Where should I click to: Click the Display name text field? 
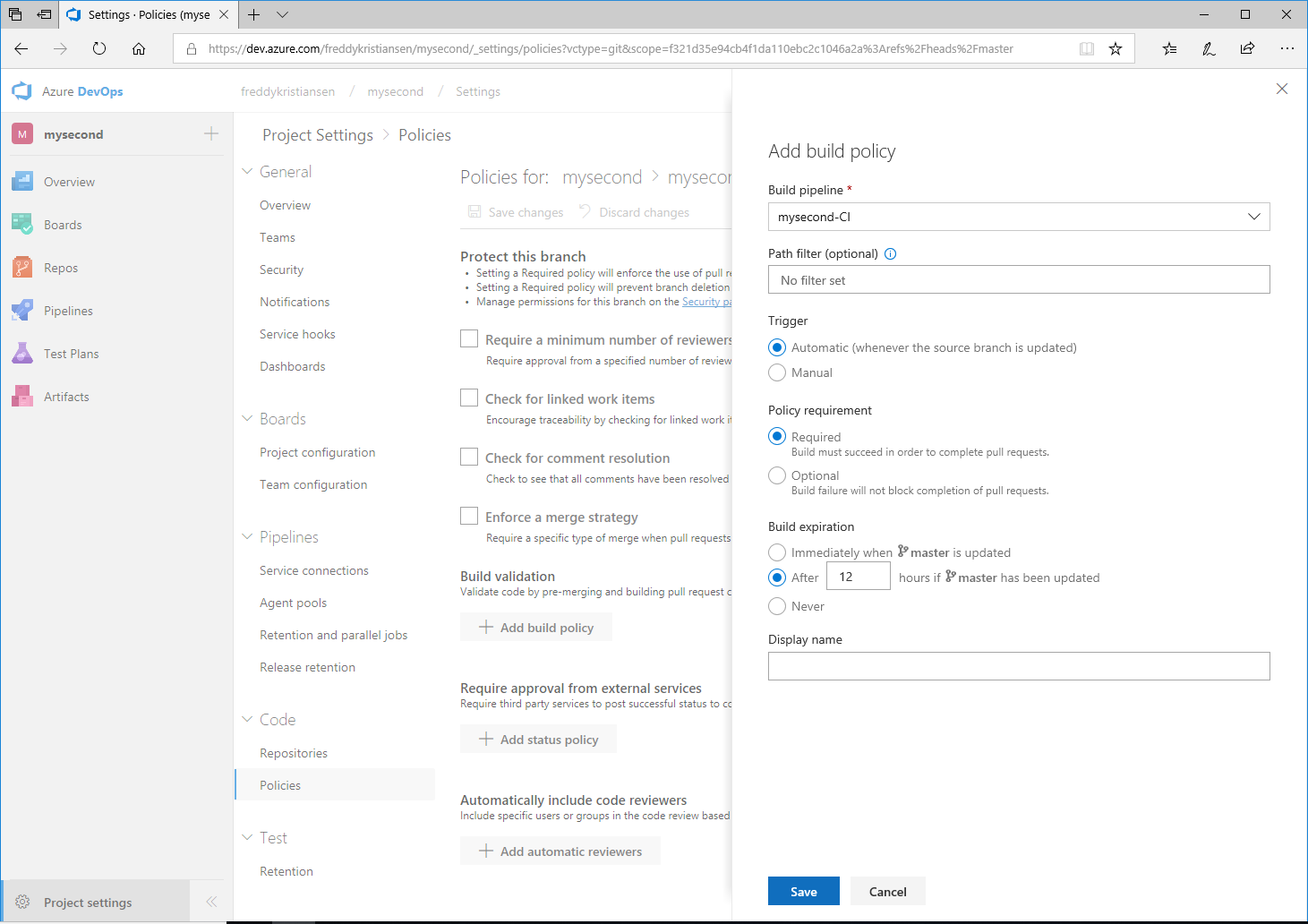click(x=1018, y=666)
